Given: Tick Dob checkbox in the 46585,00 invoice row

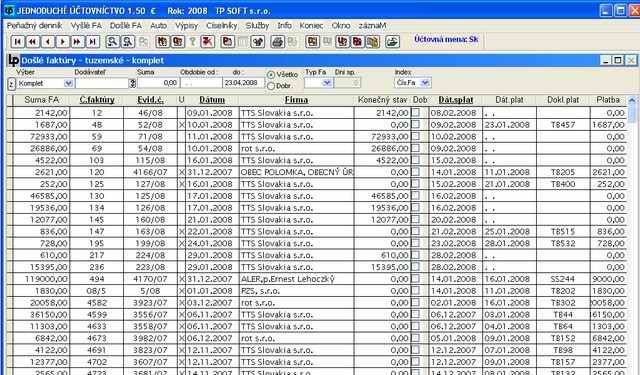Looking at the screenshot, I should pos(416,195).
